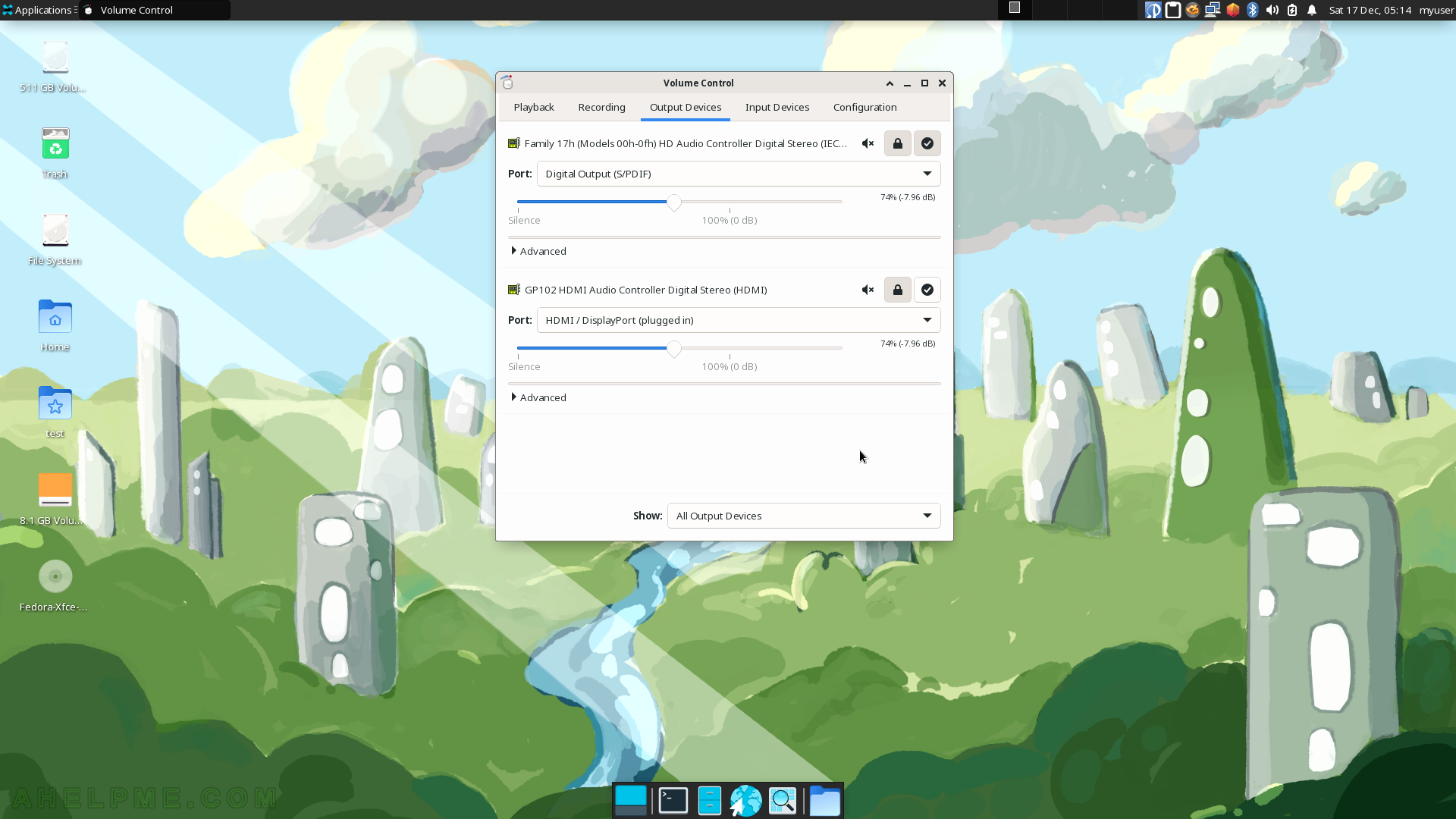Roll up the Volume Control window

(890, 83)
